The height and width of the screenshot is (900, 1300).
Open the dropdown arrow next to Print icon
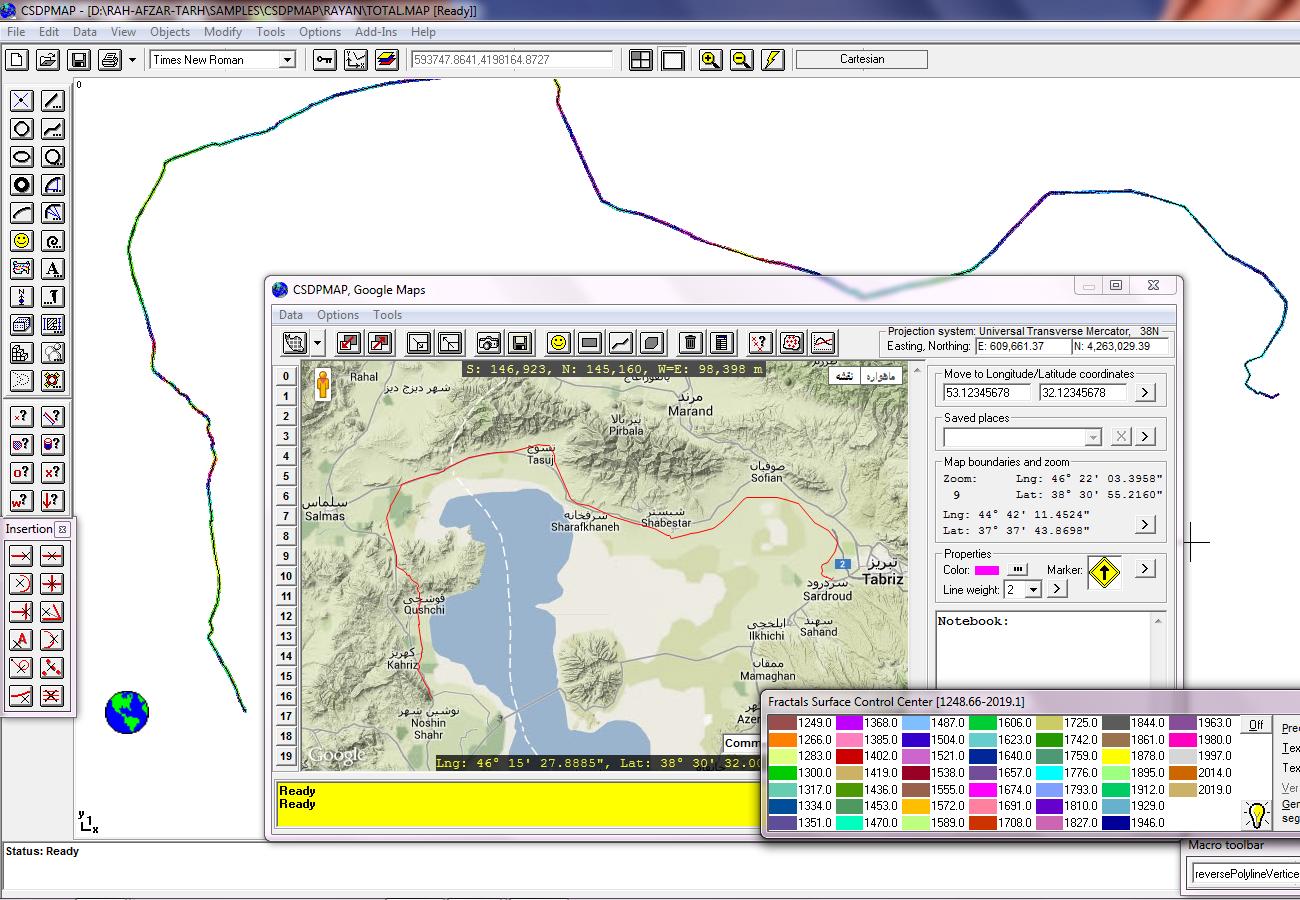tap(132, 60)
